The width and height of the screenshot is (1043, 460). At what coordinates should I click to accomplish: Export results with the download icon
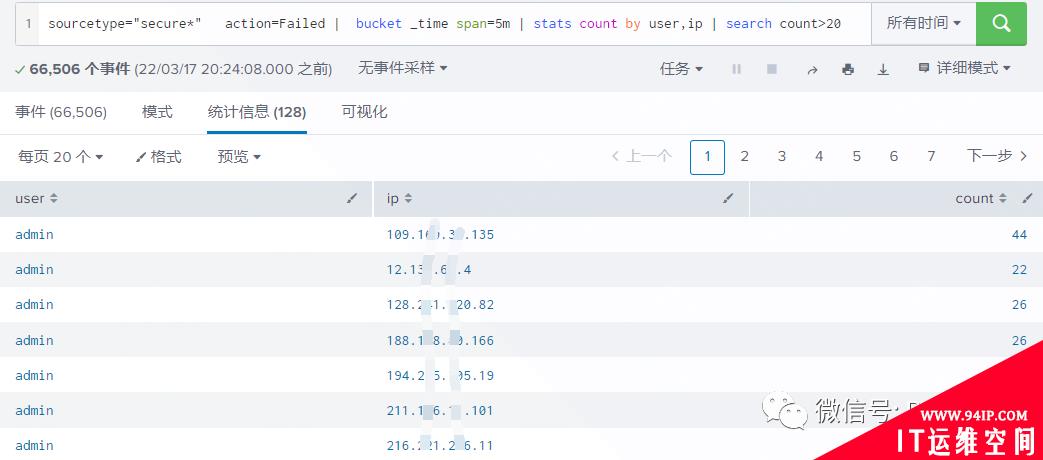click(x=883, y=69)
